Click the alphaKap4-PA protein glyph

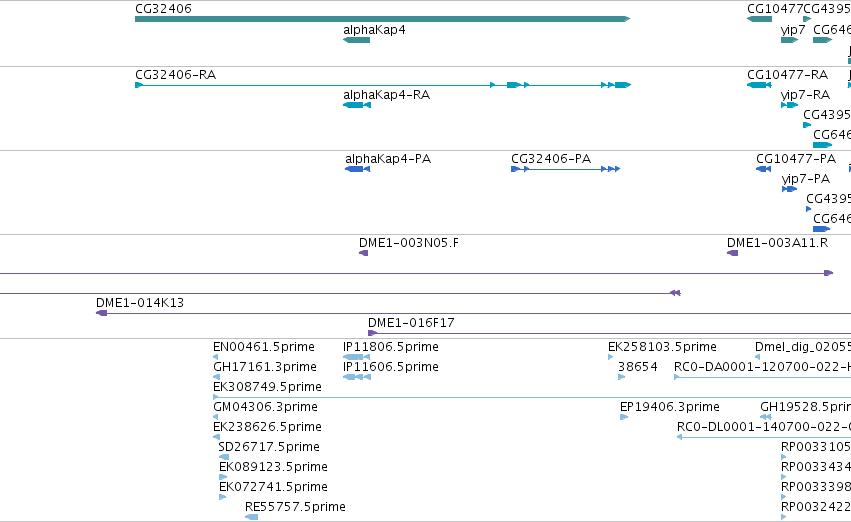pos(356,169)
